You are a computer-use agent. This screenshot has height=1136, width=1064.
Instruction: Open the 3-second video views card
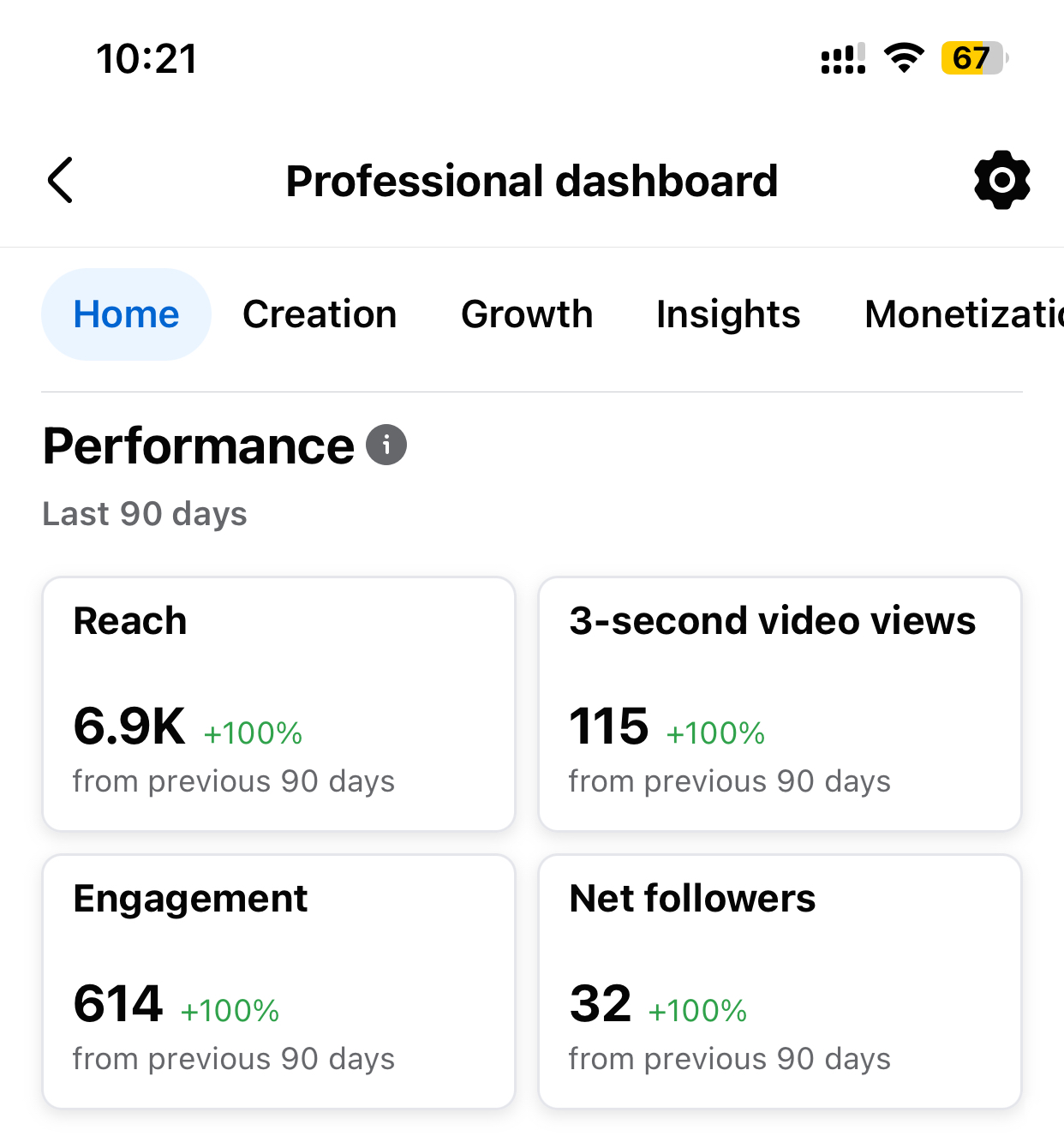[x=780, y=703]
